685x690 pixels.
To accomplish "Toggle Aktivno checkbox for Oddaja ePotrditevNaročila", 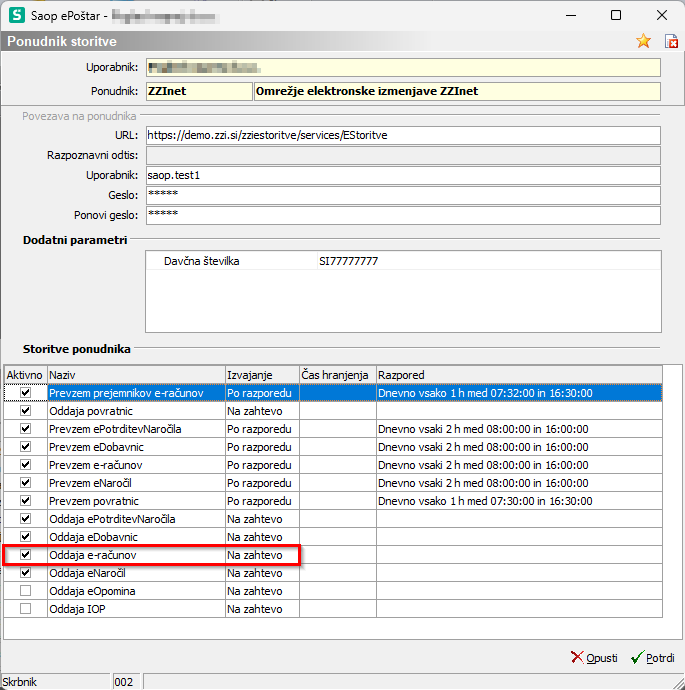I will (x=26, y=519).
